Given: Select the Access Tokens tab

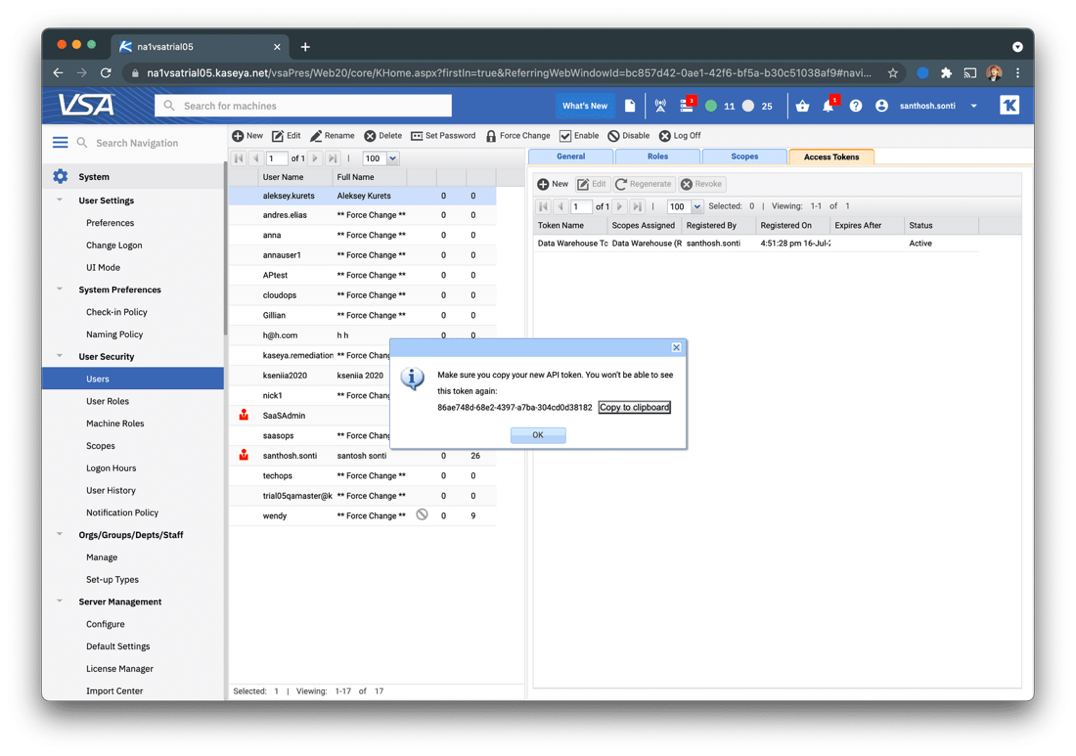Looking at the screenshot, I should pyautogui.click(x=832, y=156).
